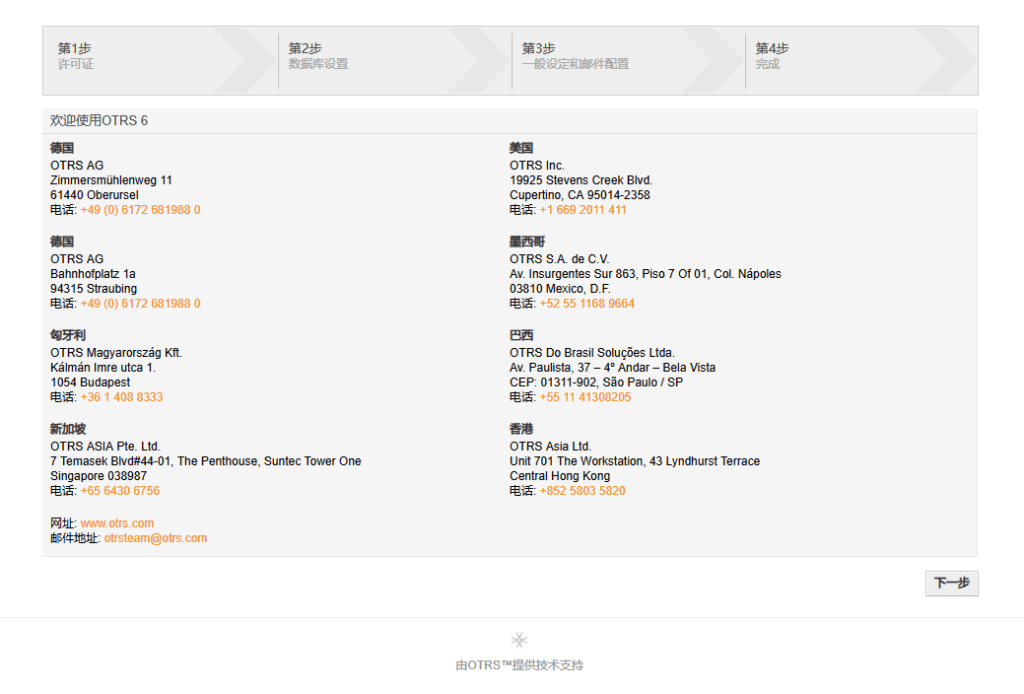Click the 19925 Stevens Creek Blvd. line
The image size is (1024, 694).
[581, 180]
